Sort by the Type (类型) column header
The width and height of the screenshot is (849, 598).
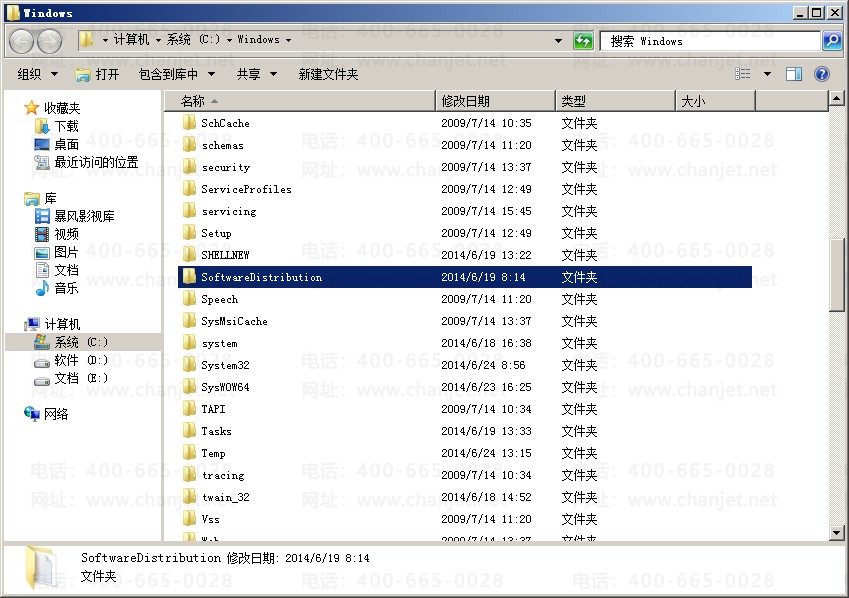click(616, 101)
